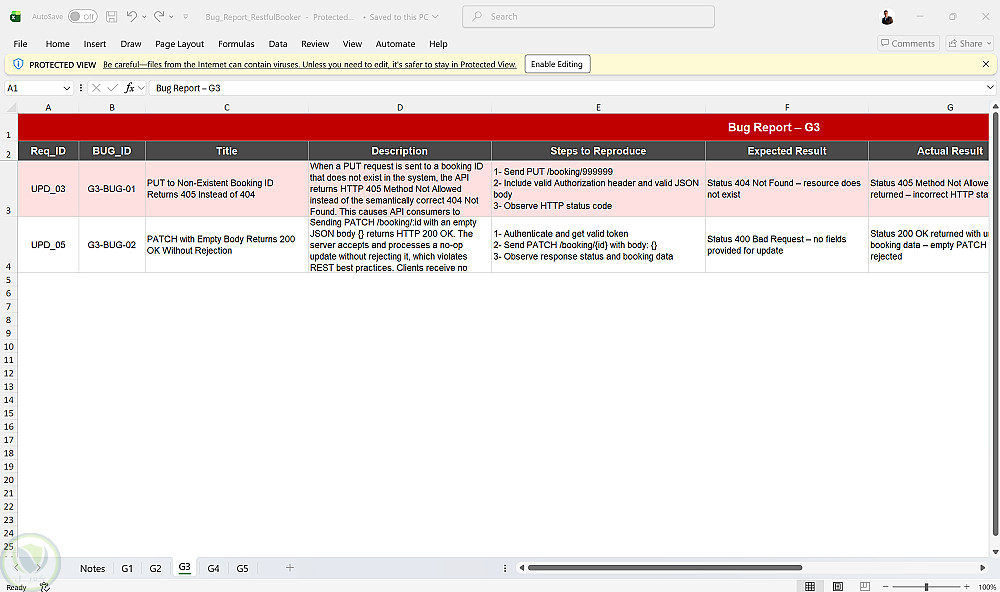Expand the Saved to this PC dropdown
The image size is (1000, 592).
pyautogui.click(x=436, y=17)
